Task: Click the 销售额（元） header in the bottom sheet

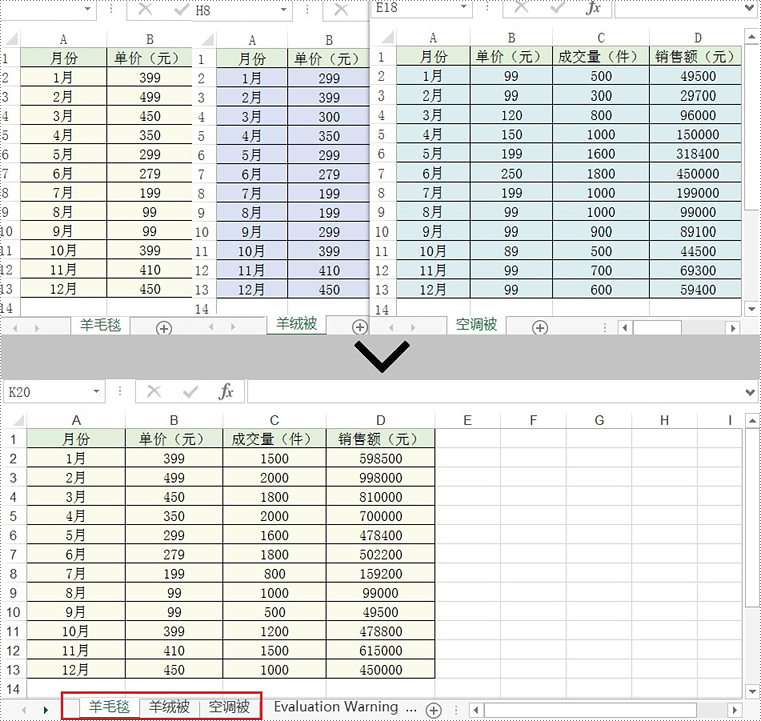Action: pos(380,439)
